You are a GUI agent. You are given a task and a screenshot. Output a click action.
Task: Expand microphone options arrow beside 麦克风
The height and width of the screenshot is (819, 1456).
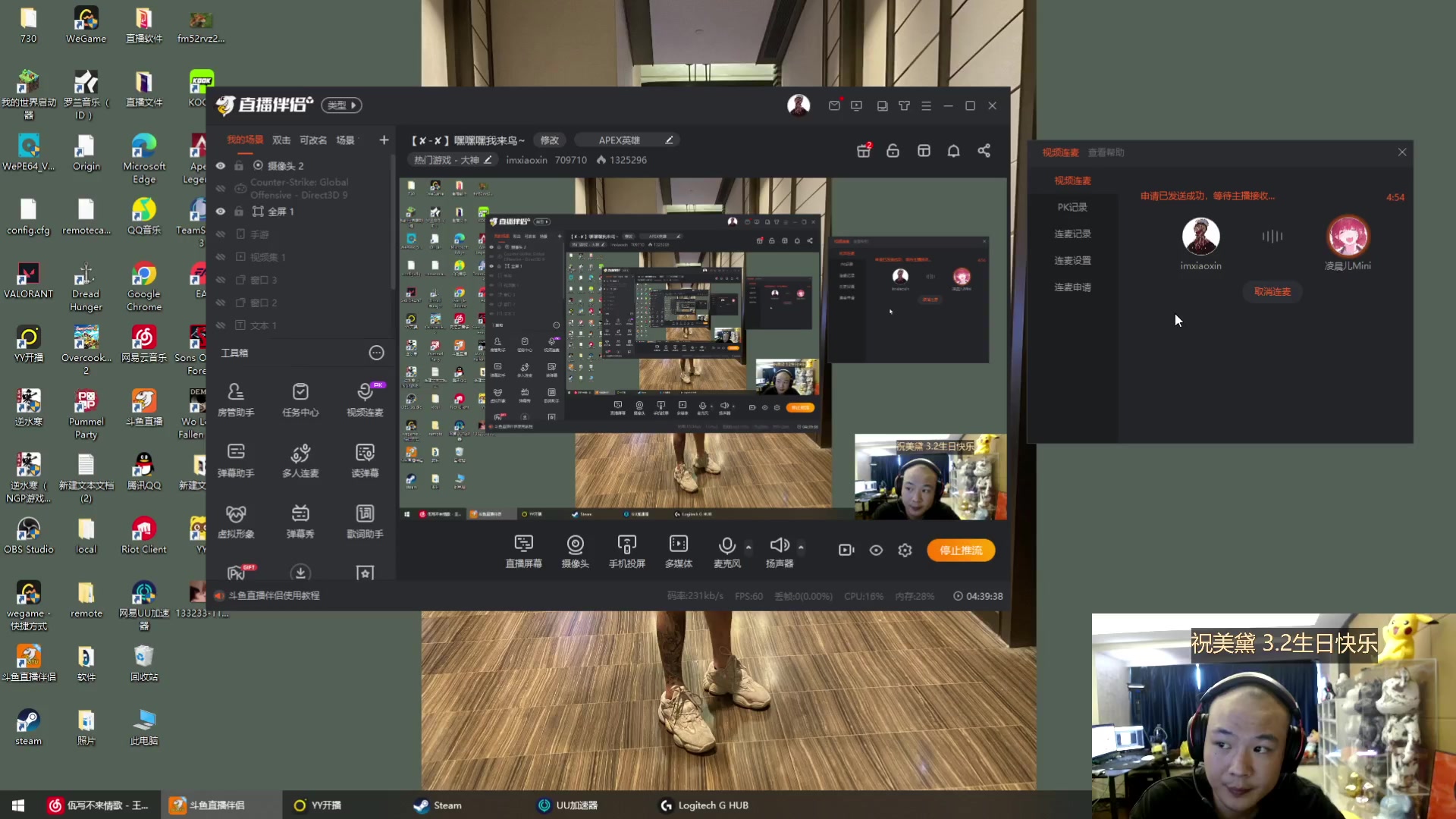[748, 547]
